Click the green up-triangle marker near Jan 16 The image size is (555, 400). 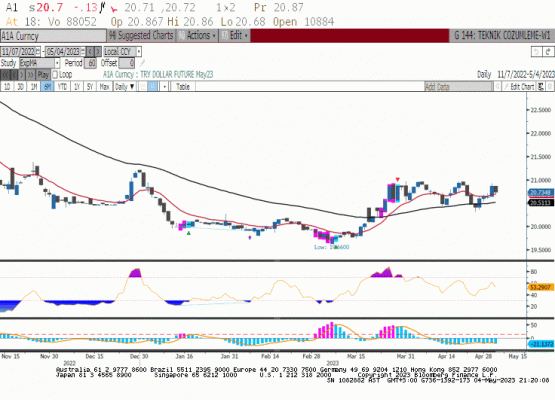(189, 233)
